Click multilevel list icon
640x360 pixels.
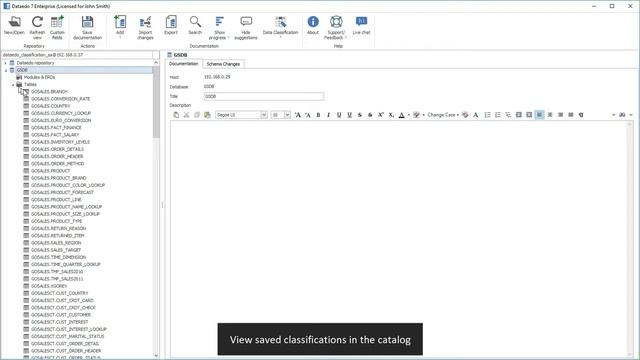[508, 115]
